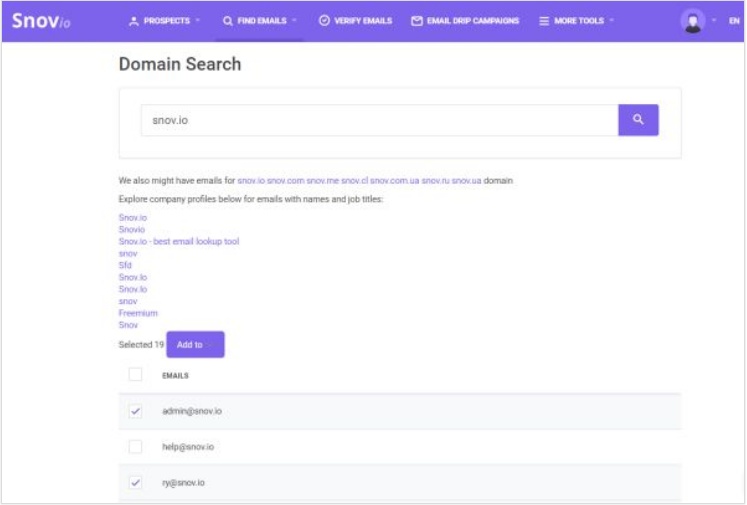The width and height of the screenshot is (747, 505).
Task: Check the help@snov.io checkbox
Action: (x=135, y=446)
